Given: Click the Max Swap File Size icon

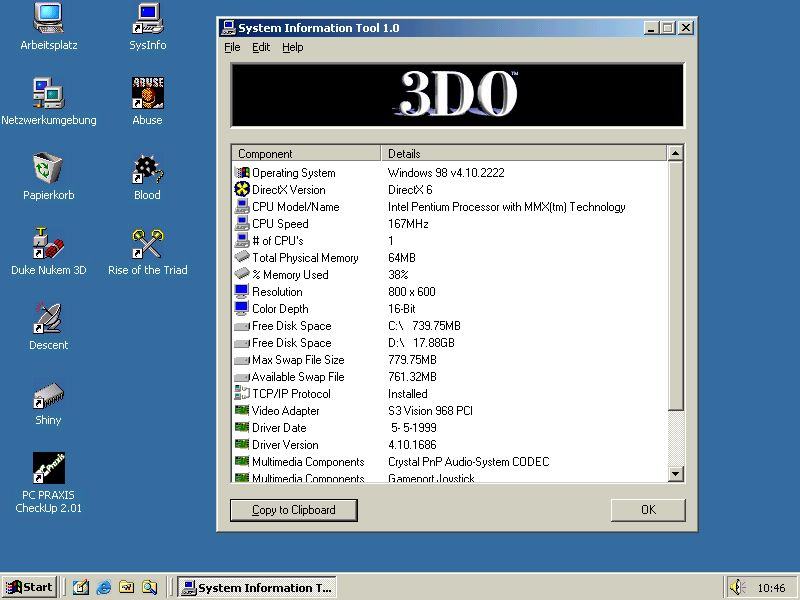Looking at the screenshot, I should click(242, 360).
